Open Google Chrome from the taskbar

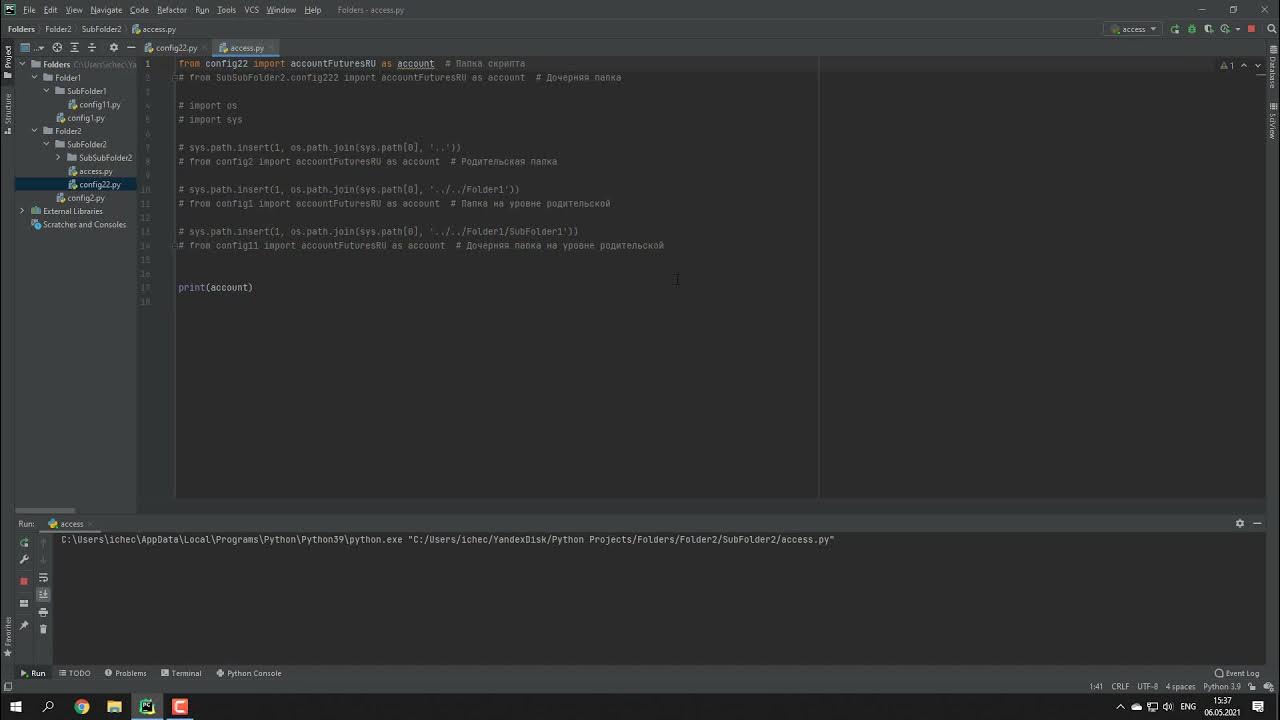point(82,706)
